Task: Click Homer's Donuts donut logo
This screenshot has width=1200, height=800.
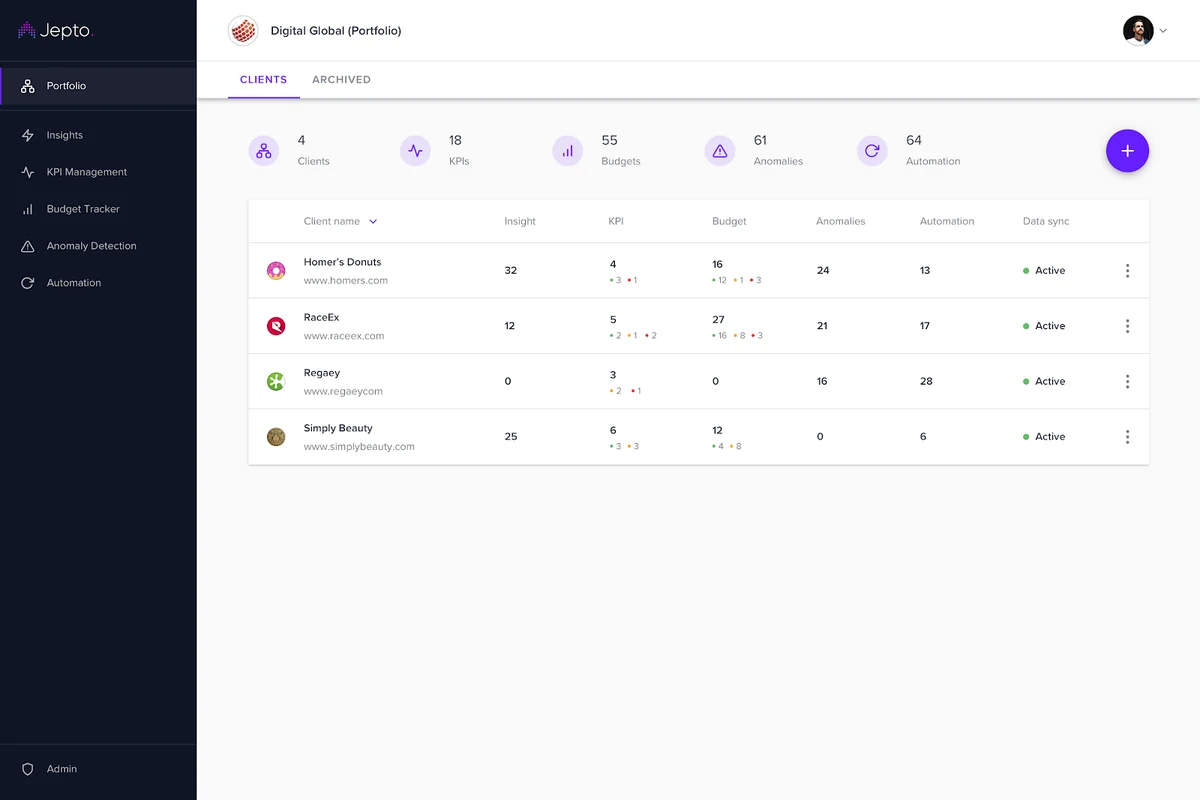Action: coord(275,270)
